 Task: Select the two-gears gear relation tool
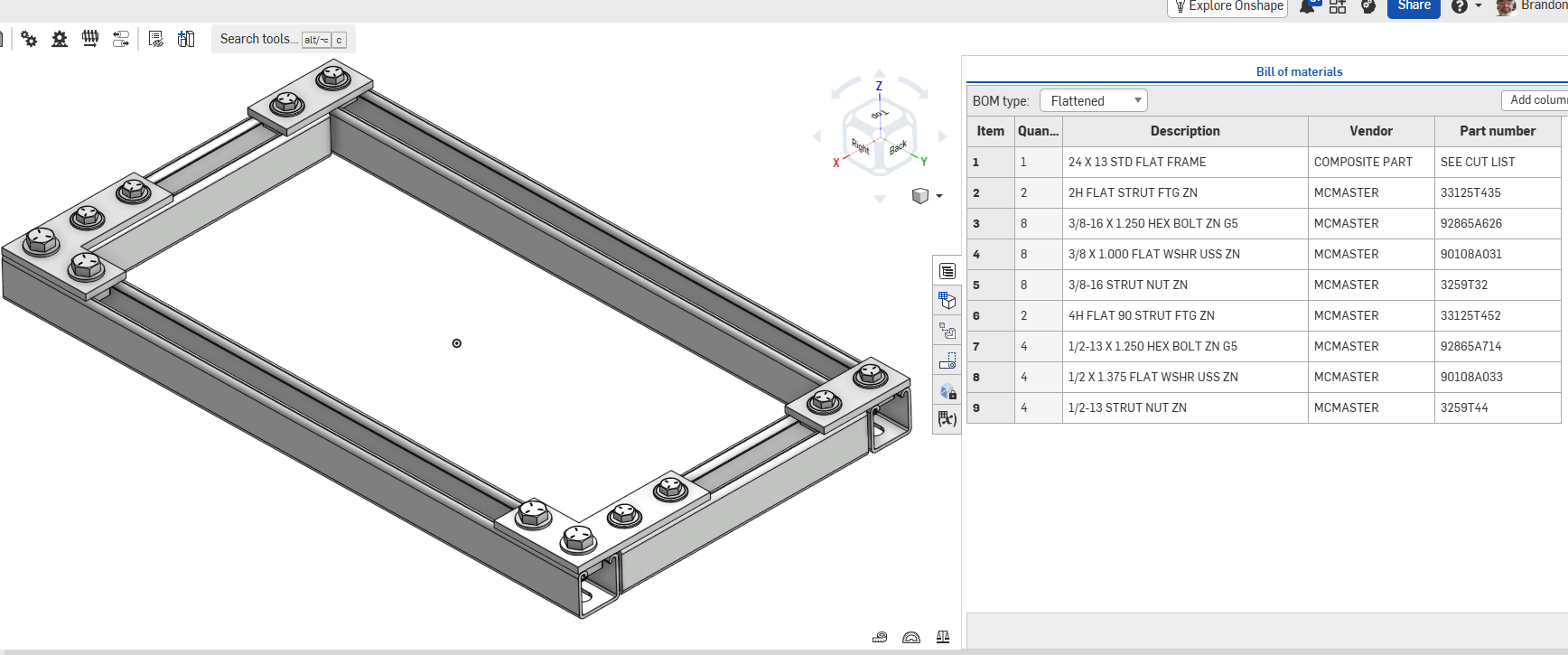(29, 39)
